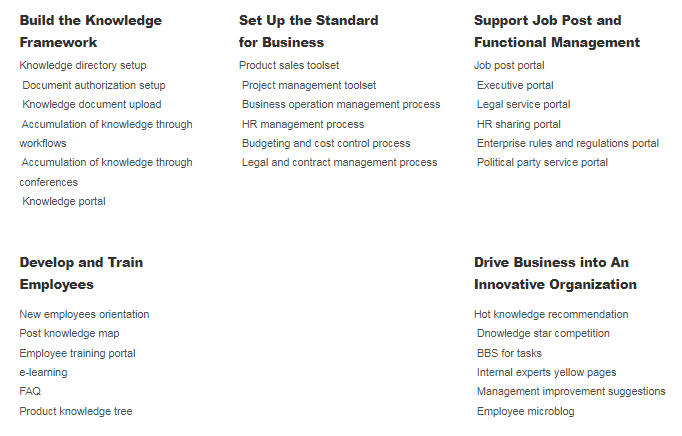Open the Knowledge directory setup link
The image size is (682, 436).
(83, 66)
